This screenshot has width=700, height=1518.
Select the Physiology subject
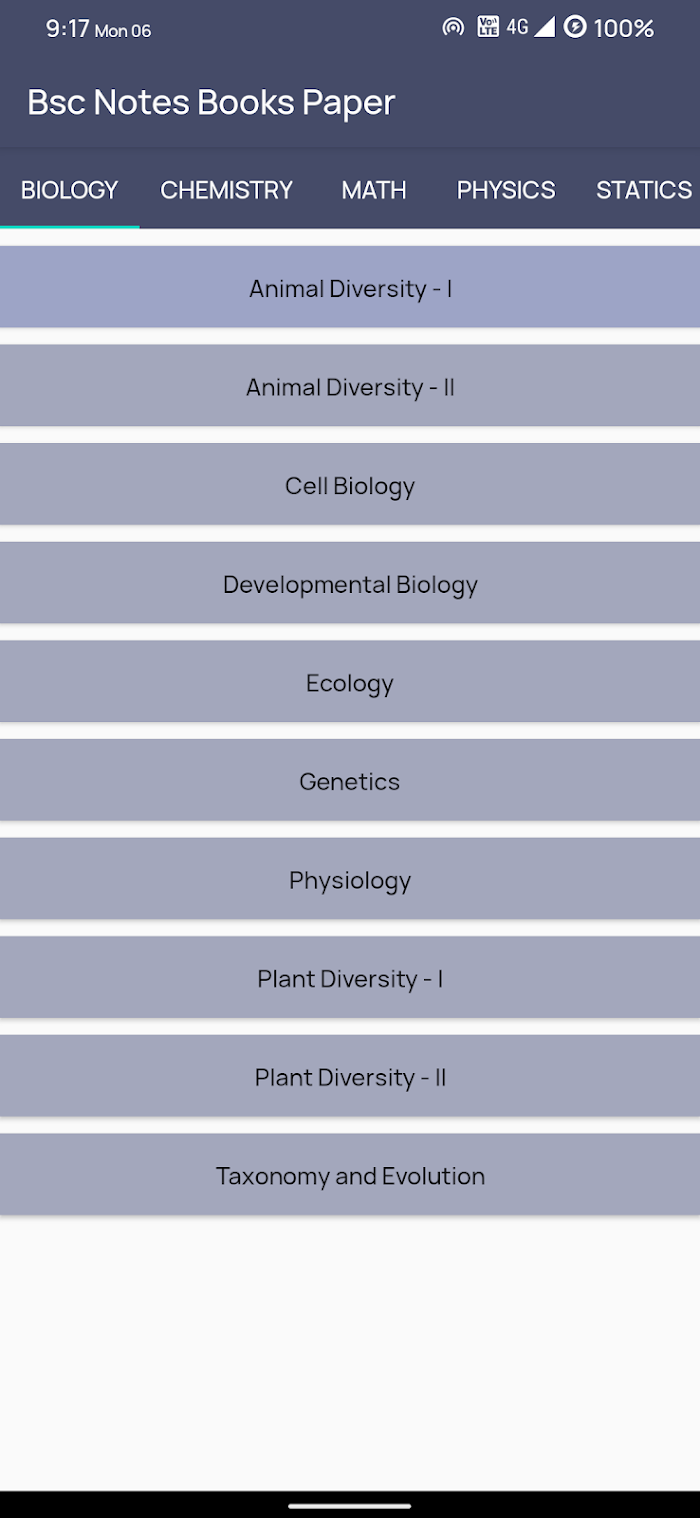pos(350,880)
